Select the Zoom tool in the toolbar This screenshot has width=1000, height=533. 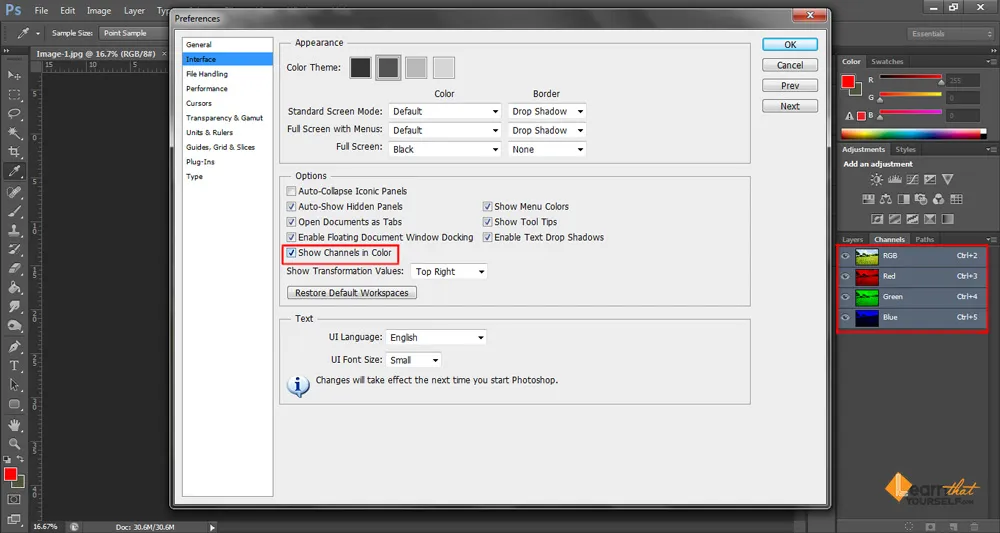point(14,443)
